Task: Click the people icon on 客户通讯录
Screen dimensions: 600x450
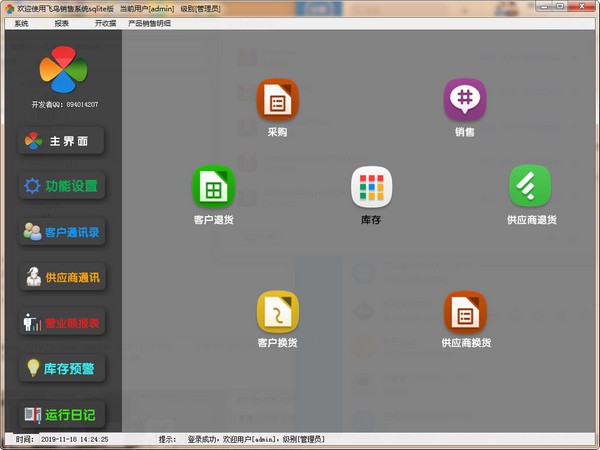Action: 33,232
